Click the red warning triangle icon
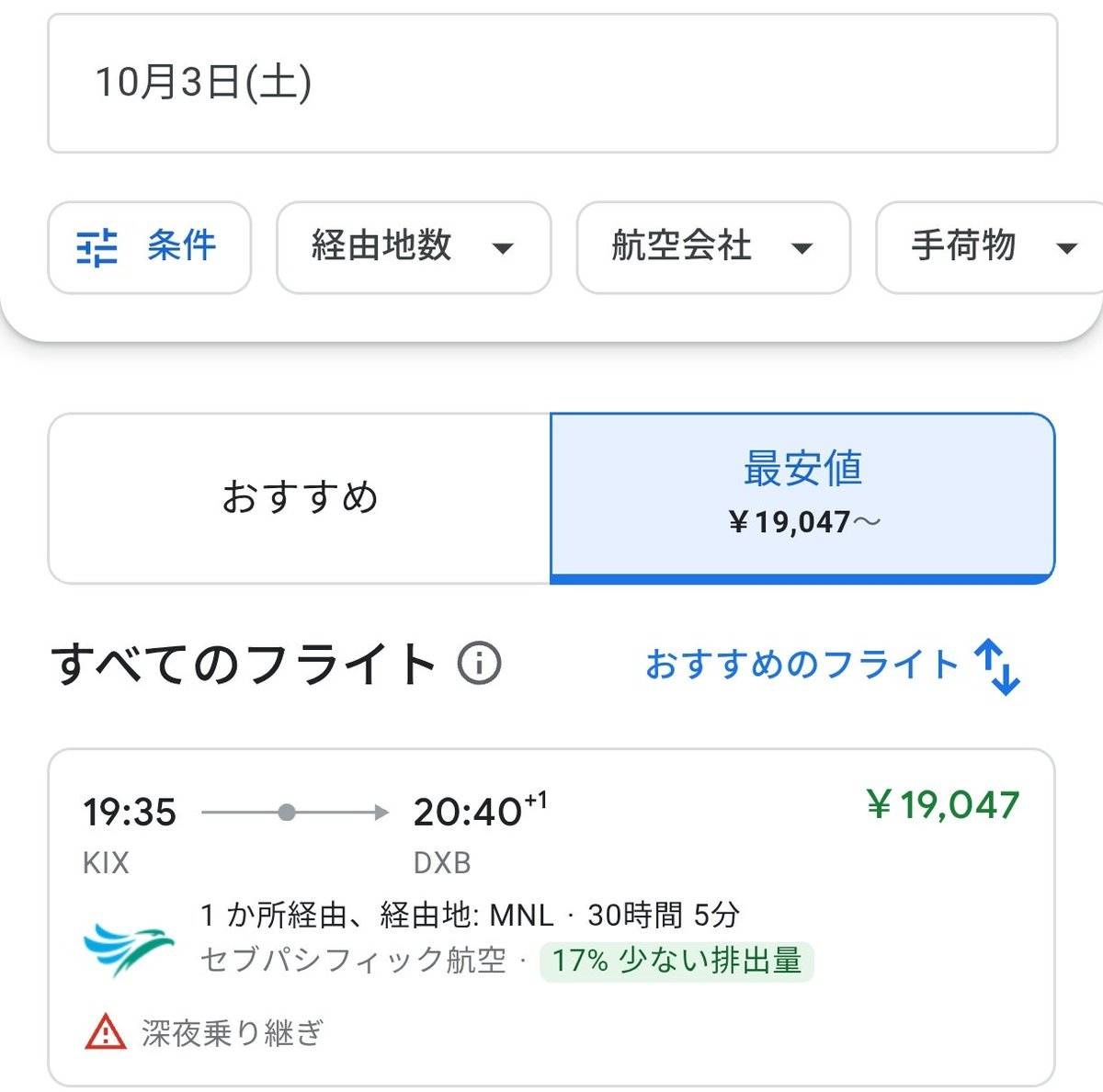The image size is (1103, 1092). coord(105,1032)
